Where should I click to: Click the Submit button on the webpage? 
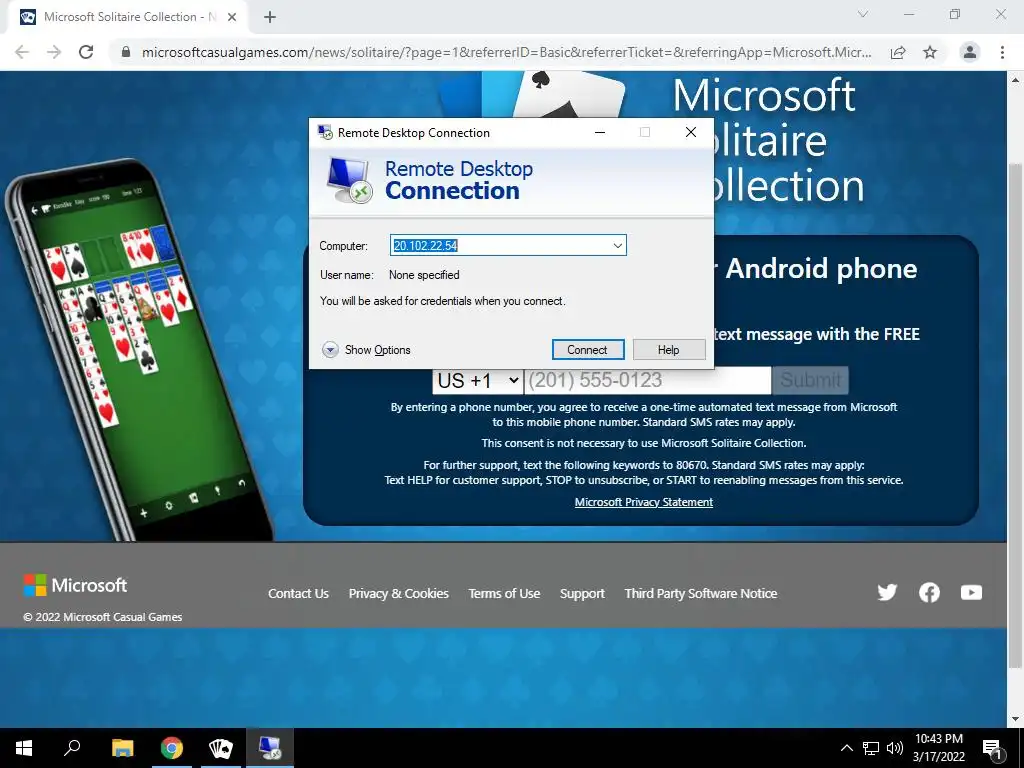click(810, 380)
